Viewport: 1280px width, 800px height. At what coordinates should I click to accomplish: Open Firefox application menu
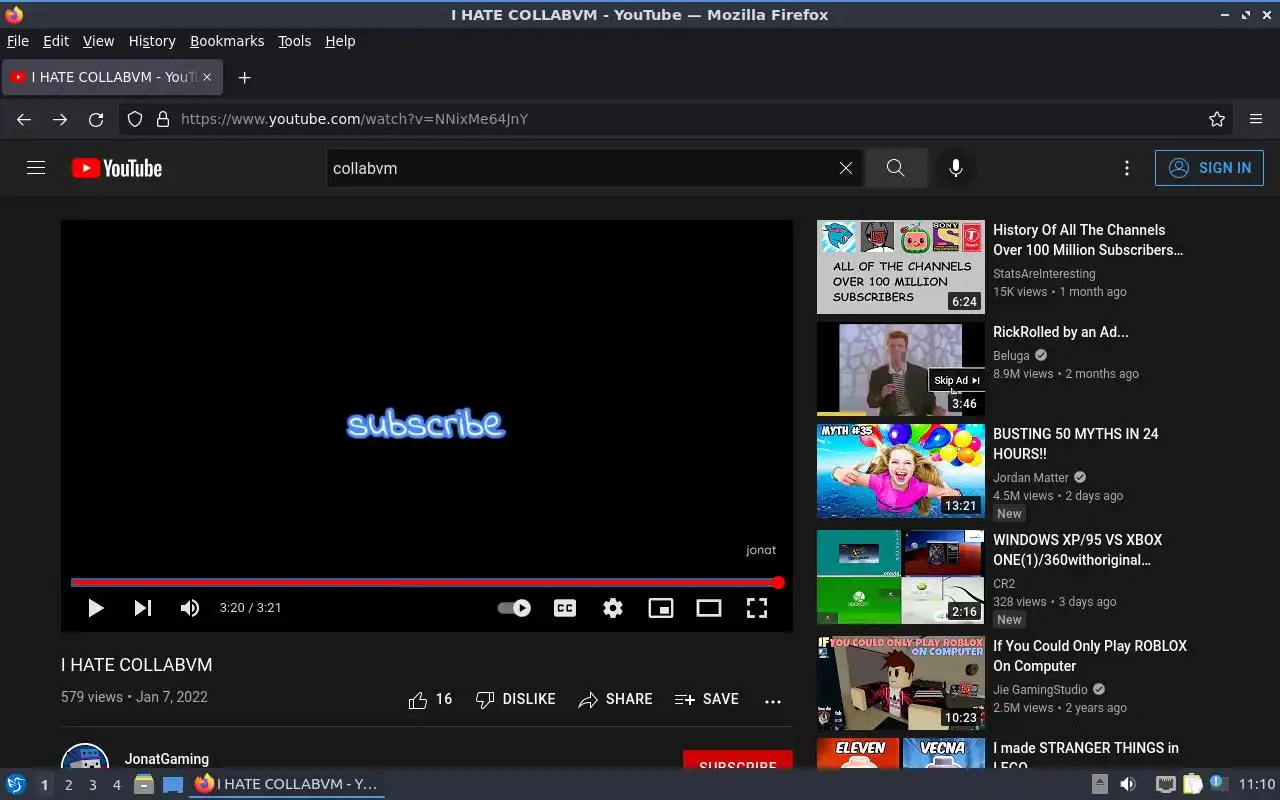tap(1256, 119)
